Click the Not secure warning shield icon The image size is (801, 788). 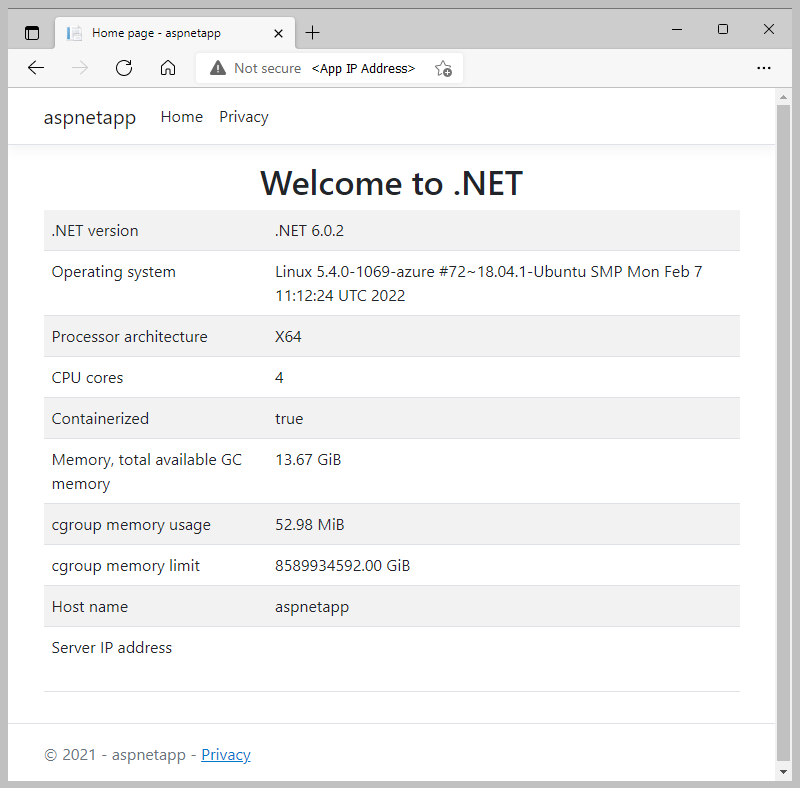point(217,68)
